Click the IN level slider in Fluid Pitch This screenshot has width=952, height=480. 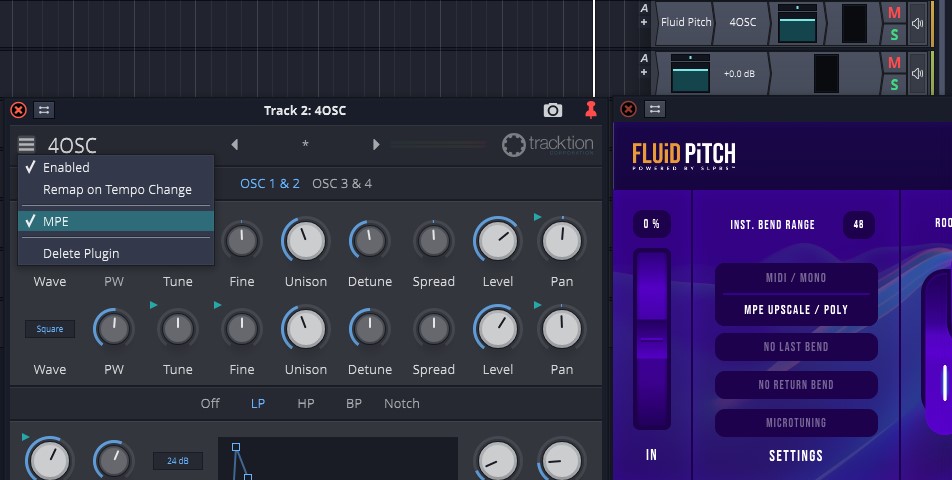click(651, 339)
